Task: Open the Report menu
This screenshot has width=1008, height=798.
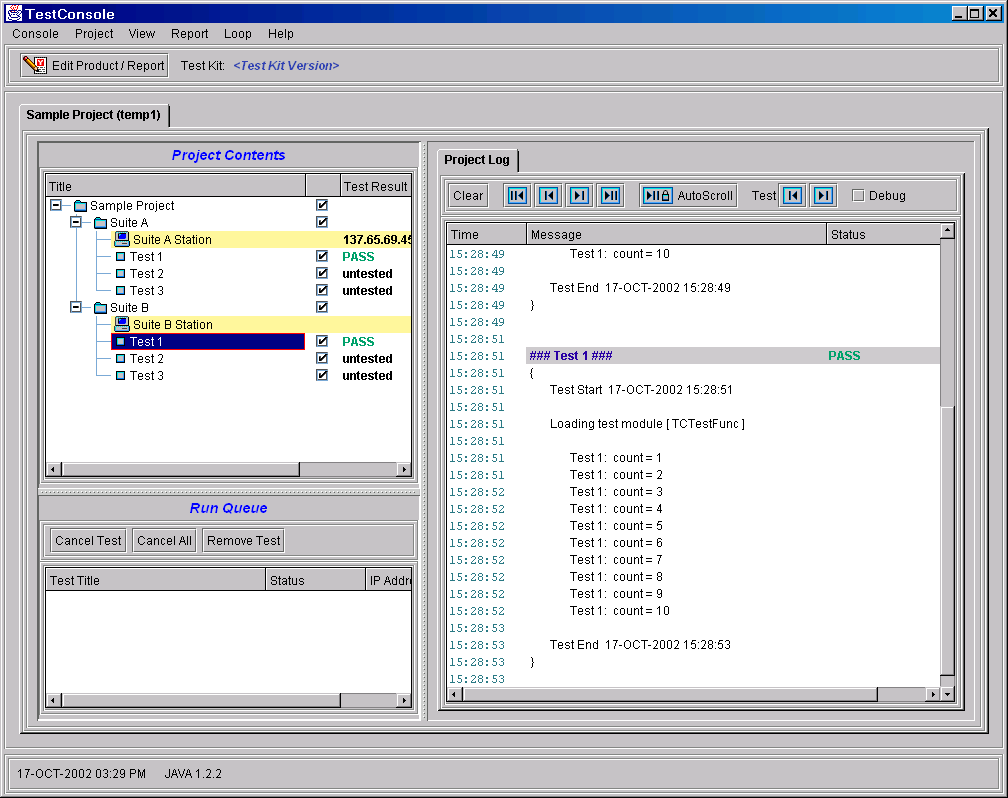Action: tap(189, 34)
